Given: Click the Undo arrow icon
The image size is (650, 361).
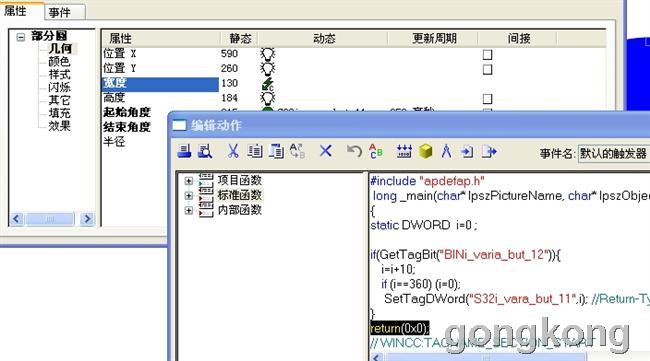Looking at the screenshot, I should point(354,151).
